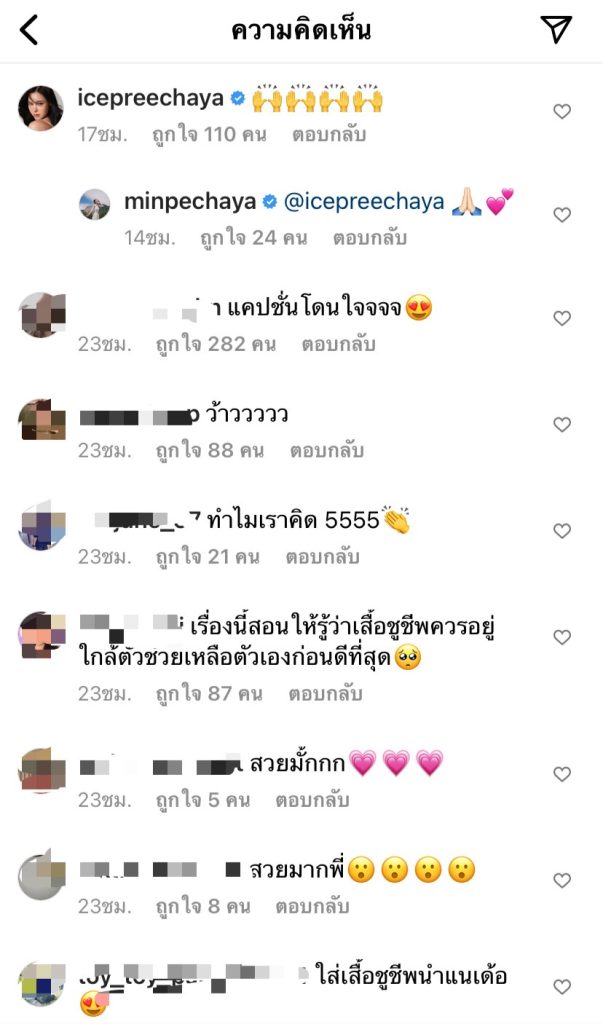Reply to icepreechaya's comment with ตอบกลับ
The height and width of the screenshot is (1024, 603).
coord(329,135)
